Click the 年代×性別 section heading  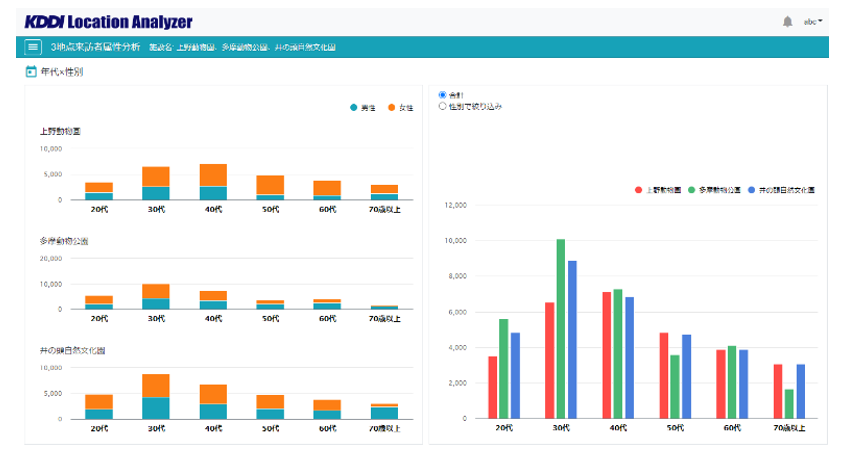tap(62, 72)
